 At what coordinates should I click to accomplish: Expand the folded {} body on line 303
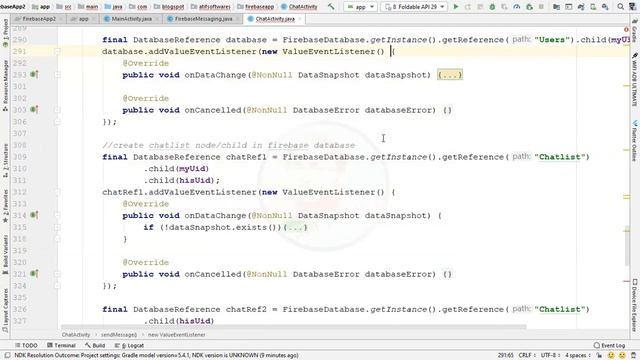(x=447, y=110)
